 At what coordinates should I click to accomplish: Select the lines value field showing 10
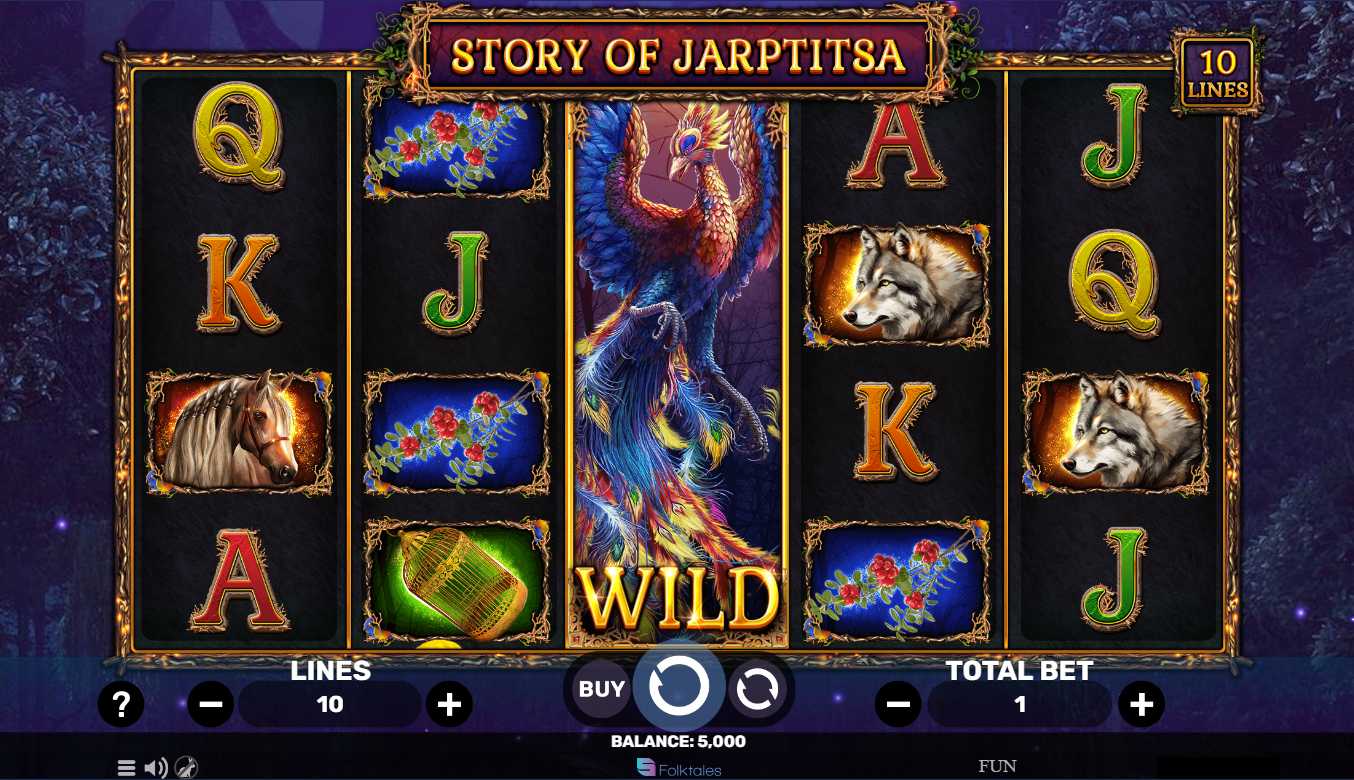click(x=330, y=705)
